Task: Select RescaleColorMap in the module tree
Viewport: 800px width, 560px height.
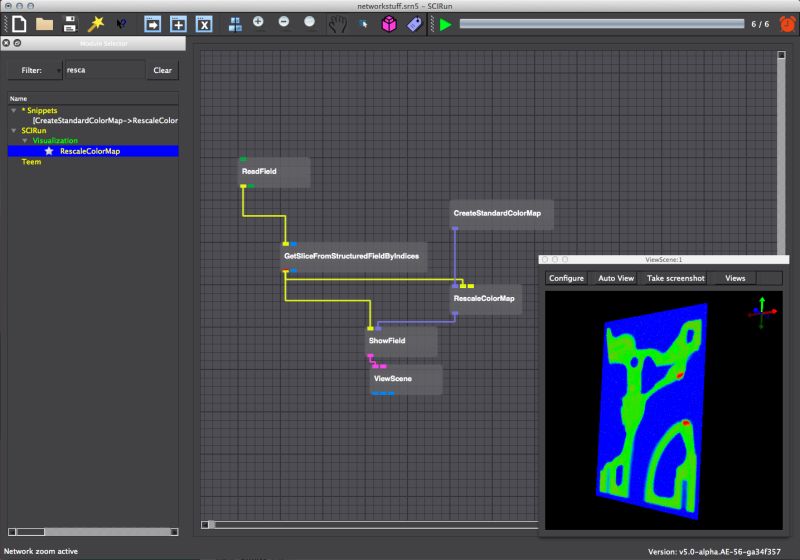Action: (x=90, y=151)
